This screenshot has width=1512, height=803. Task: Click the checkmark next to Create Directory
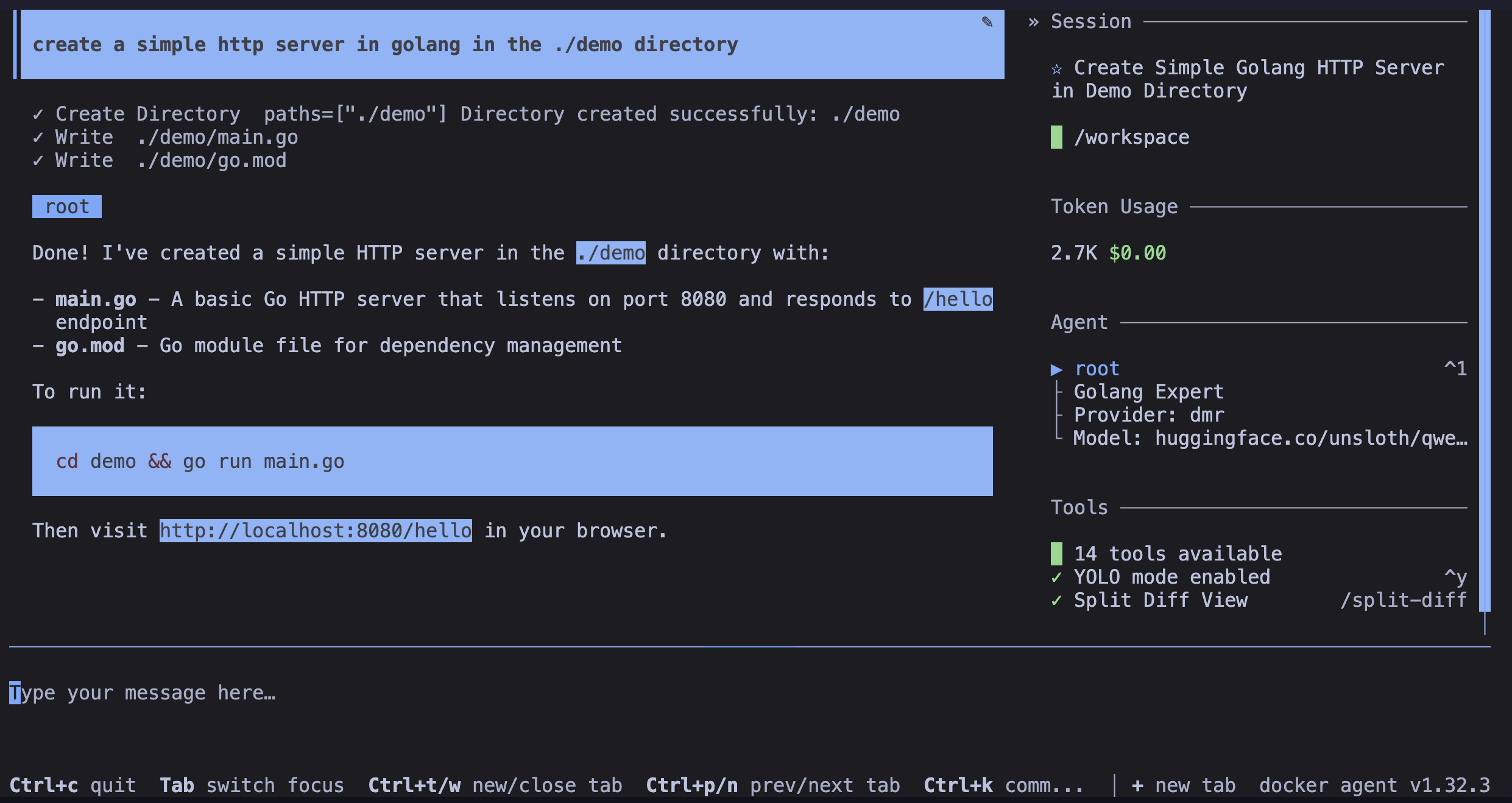coord(38,114)
